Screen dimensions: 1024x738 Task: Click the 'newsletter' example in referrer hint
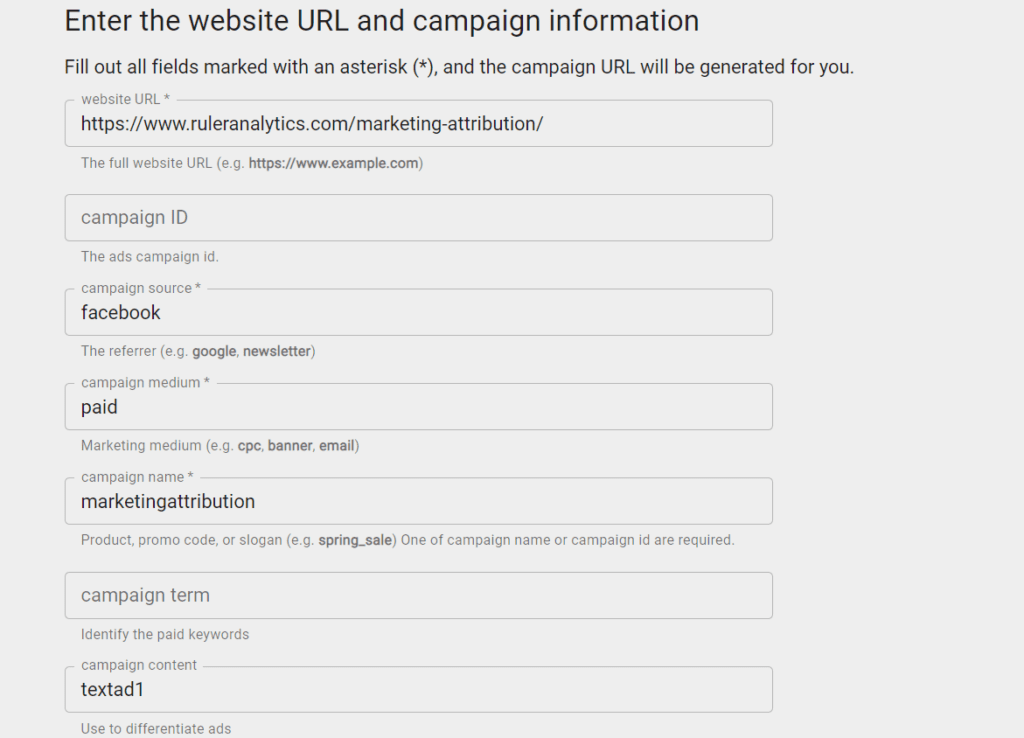pyautogui.click(x=277, y=351)
